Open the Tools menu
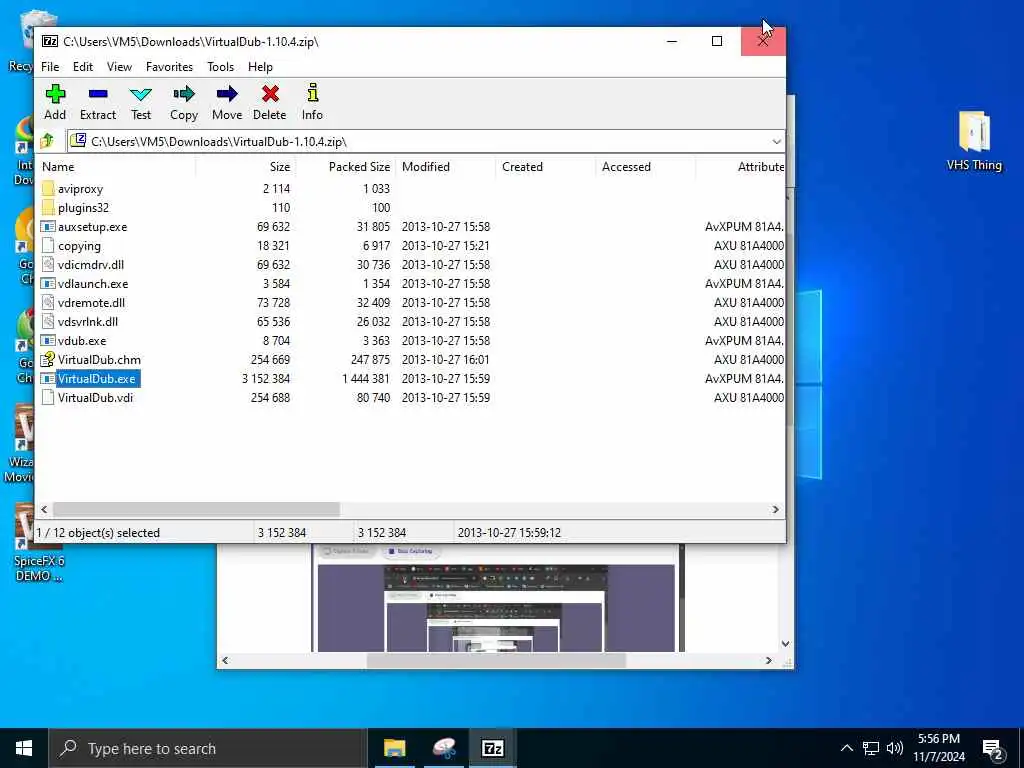Image resolution: width=1024 pixels, height=768 pixels. (x=221, y=67)
